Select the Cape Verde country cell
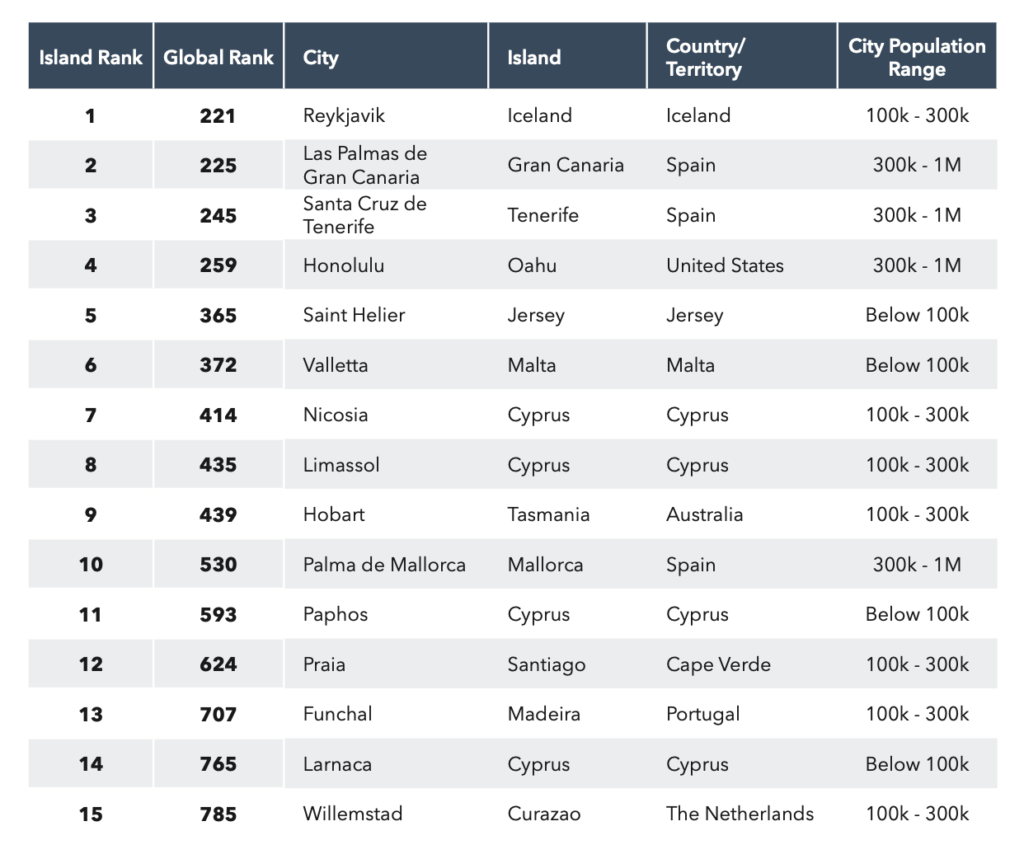The height and width of the screenshot is (859, 1024). tap(718, 665)
